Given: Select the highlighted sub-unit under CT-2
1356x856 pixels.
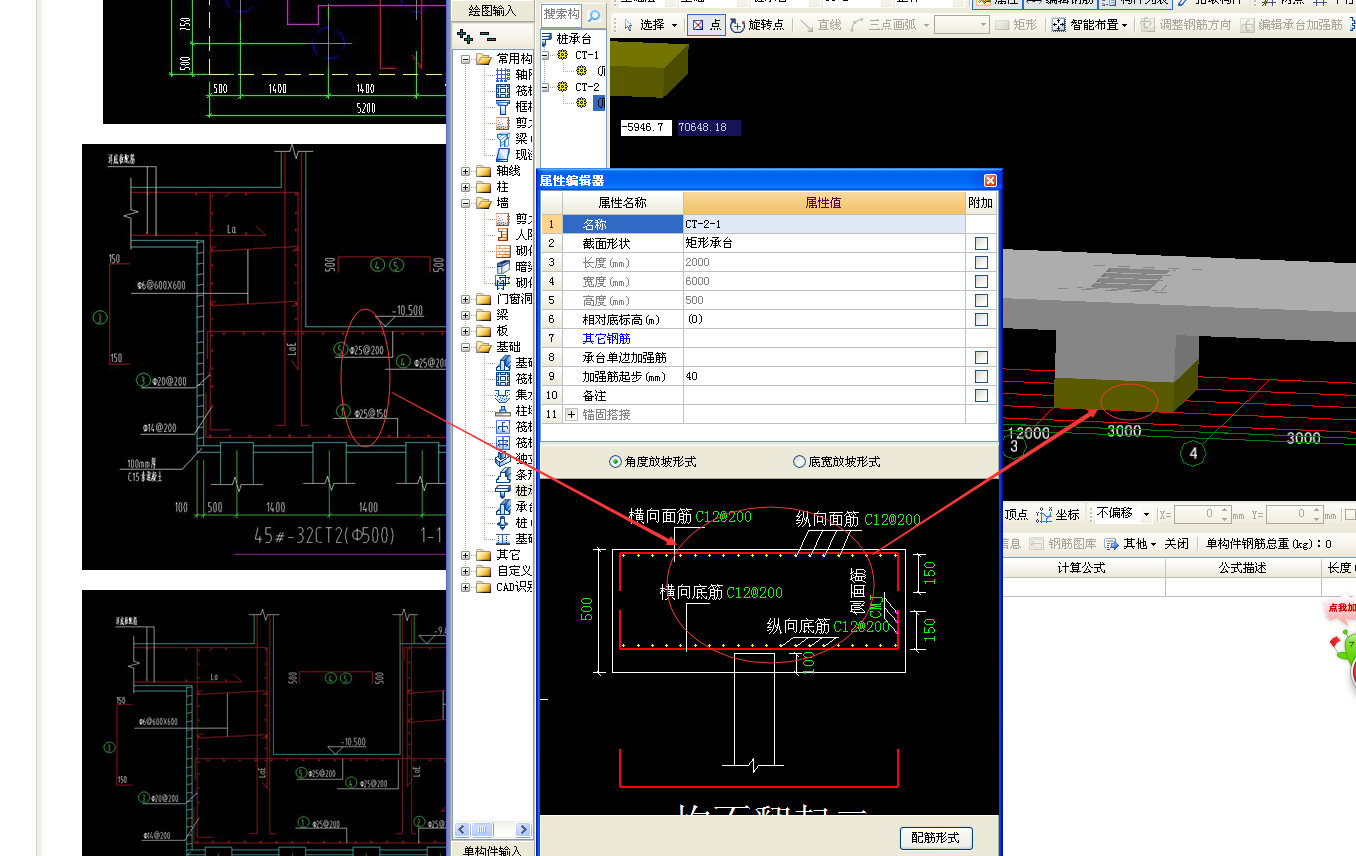Looking at the screenshot, I should click(x=599, y=102).
